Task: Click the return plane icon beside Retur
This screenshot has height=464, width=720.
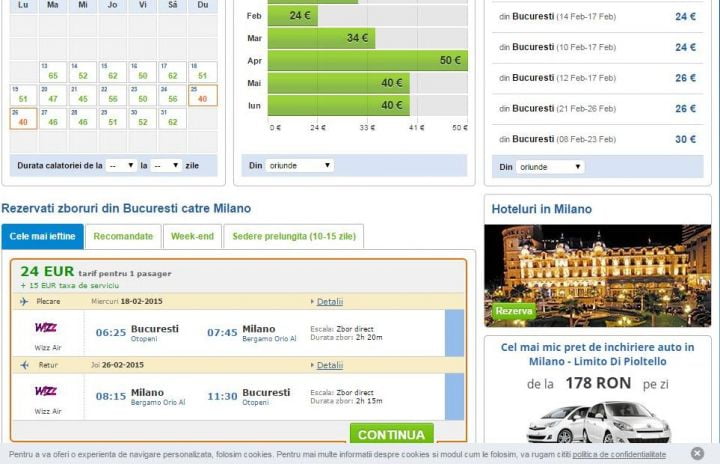Action: [x=24, y=365]
